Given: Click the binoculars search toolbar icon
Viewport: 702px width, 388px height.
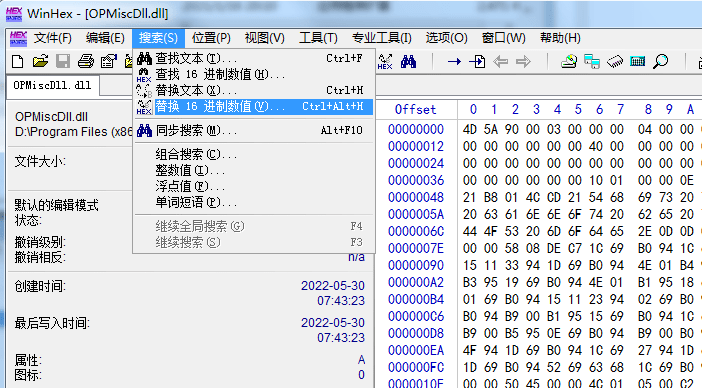Looking at the screenshot, I should [408, 61].
